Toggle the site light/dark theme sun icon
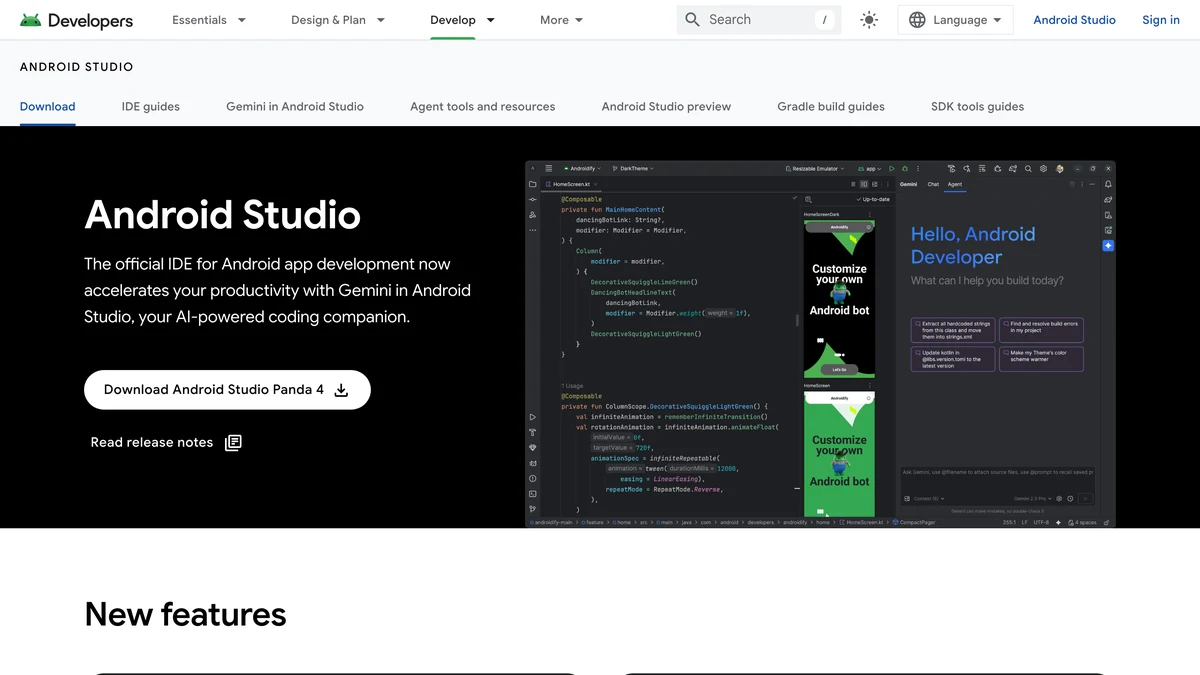 (869, 20)
